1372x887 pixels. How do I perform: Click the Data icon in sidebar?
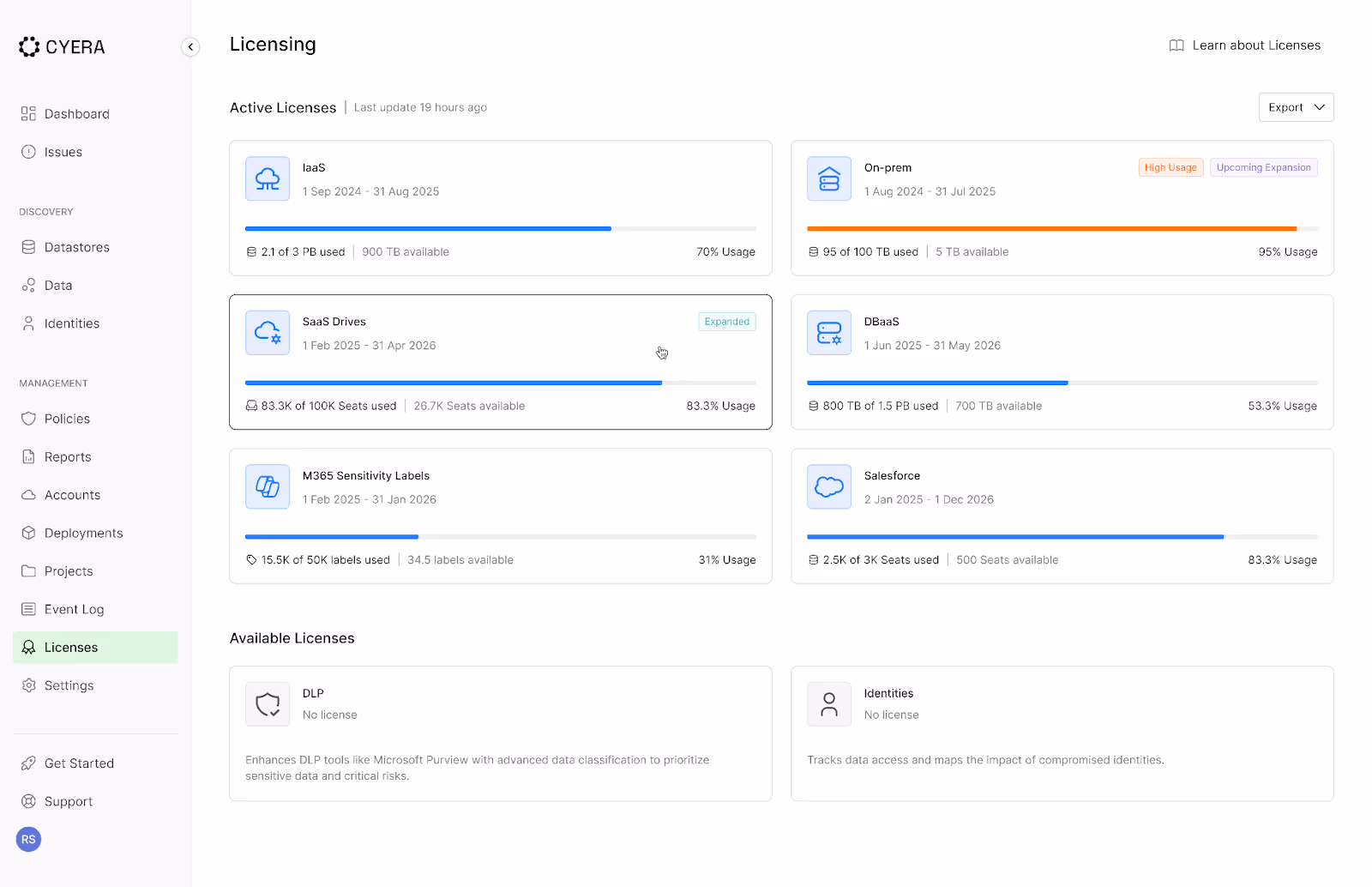28,286
